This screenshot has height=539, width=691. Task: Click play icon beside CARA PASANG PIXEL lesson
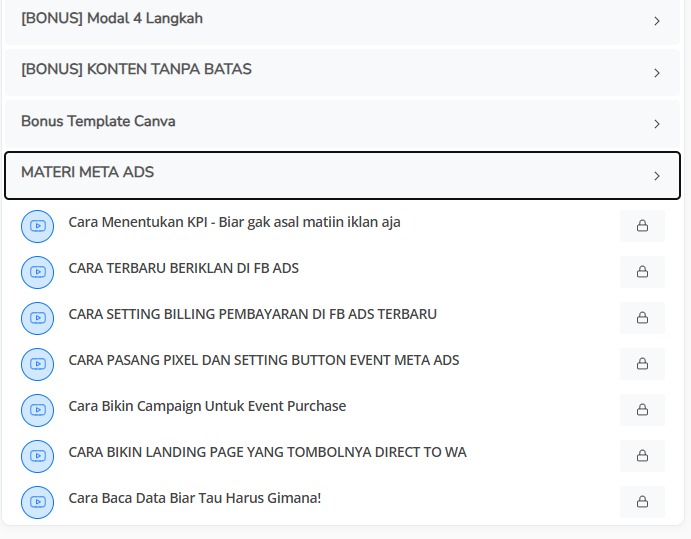[x=37, y=364]
